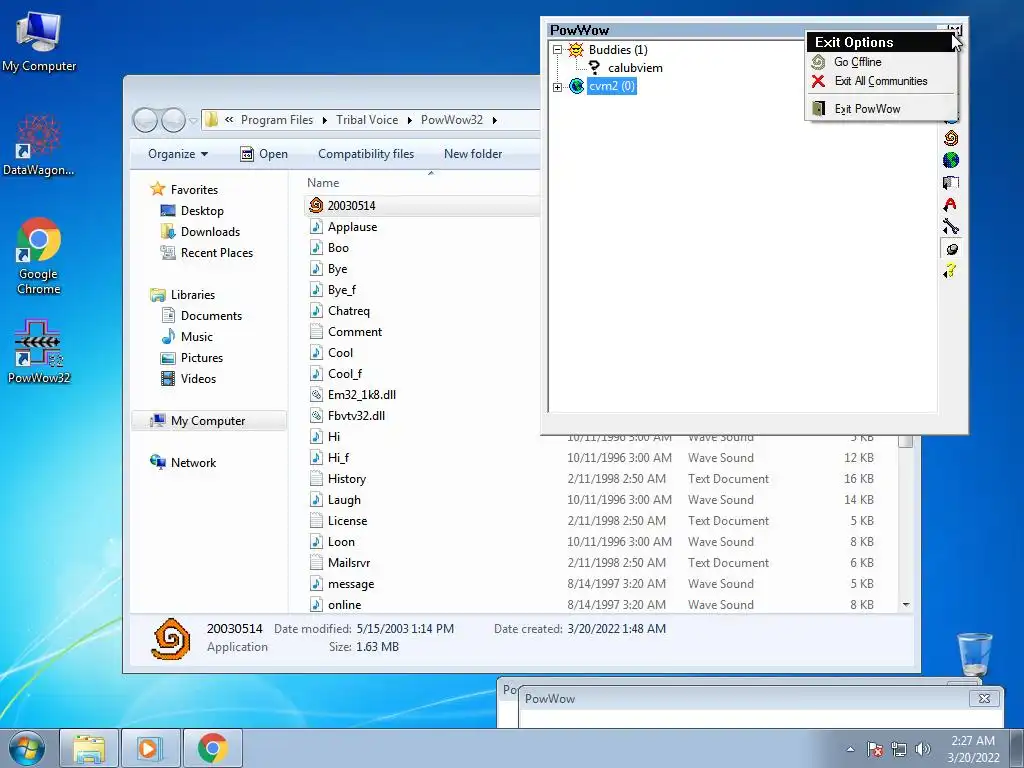Select the Loon sound file
Screen dimensions: 1024x768
(341, 541)
